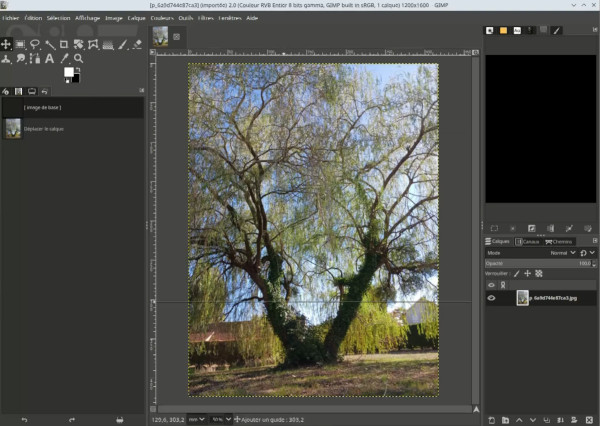Select the Gradient tool
600x426 pixels.
(x=108, y=44)
